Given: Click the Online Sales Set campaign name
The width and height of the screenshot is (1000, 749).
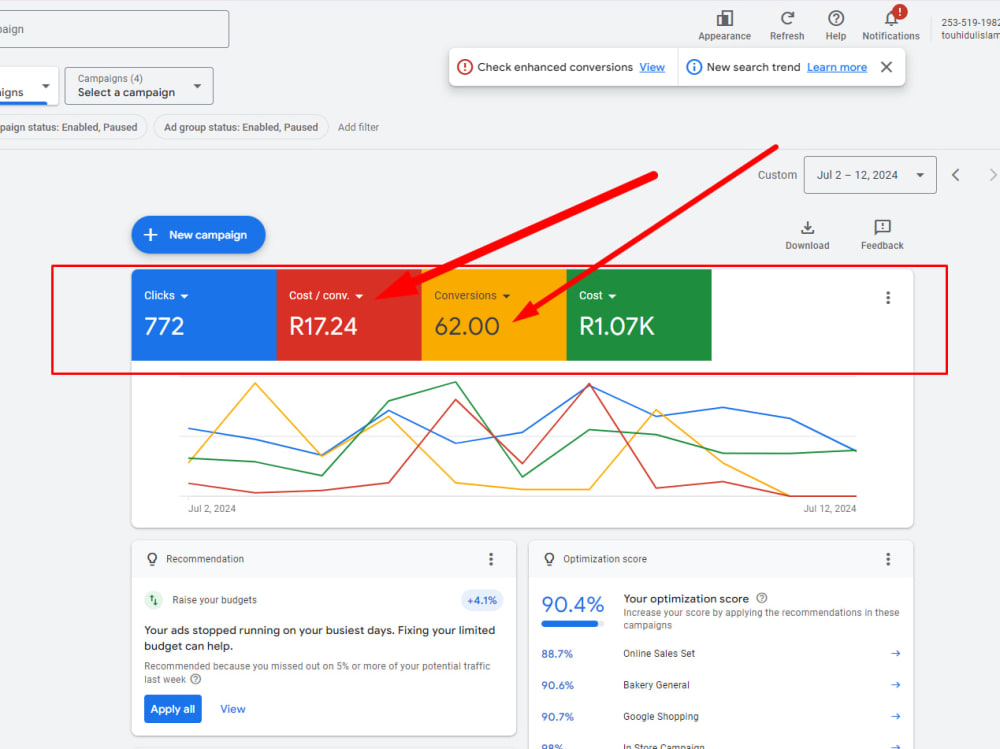Looking at the screenshot, I should (659, 653).
